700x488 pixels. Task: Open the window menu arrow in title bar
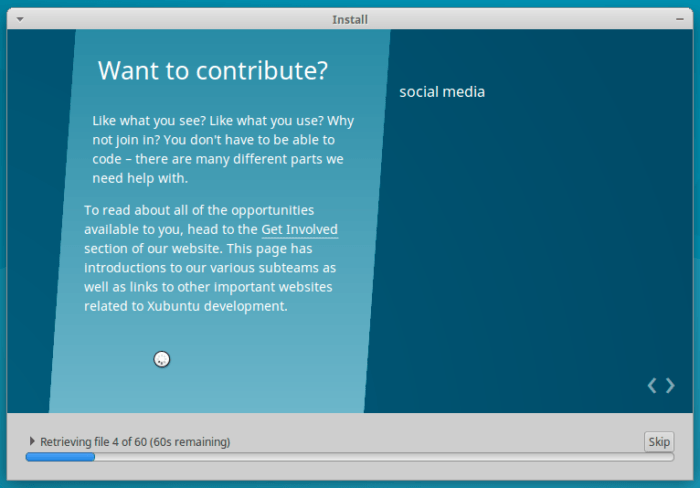[x=21, y=19]
